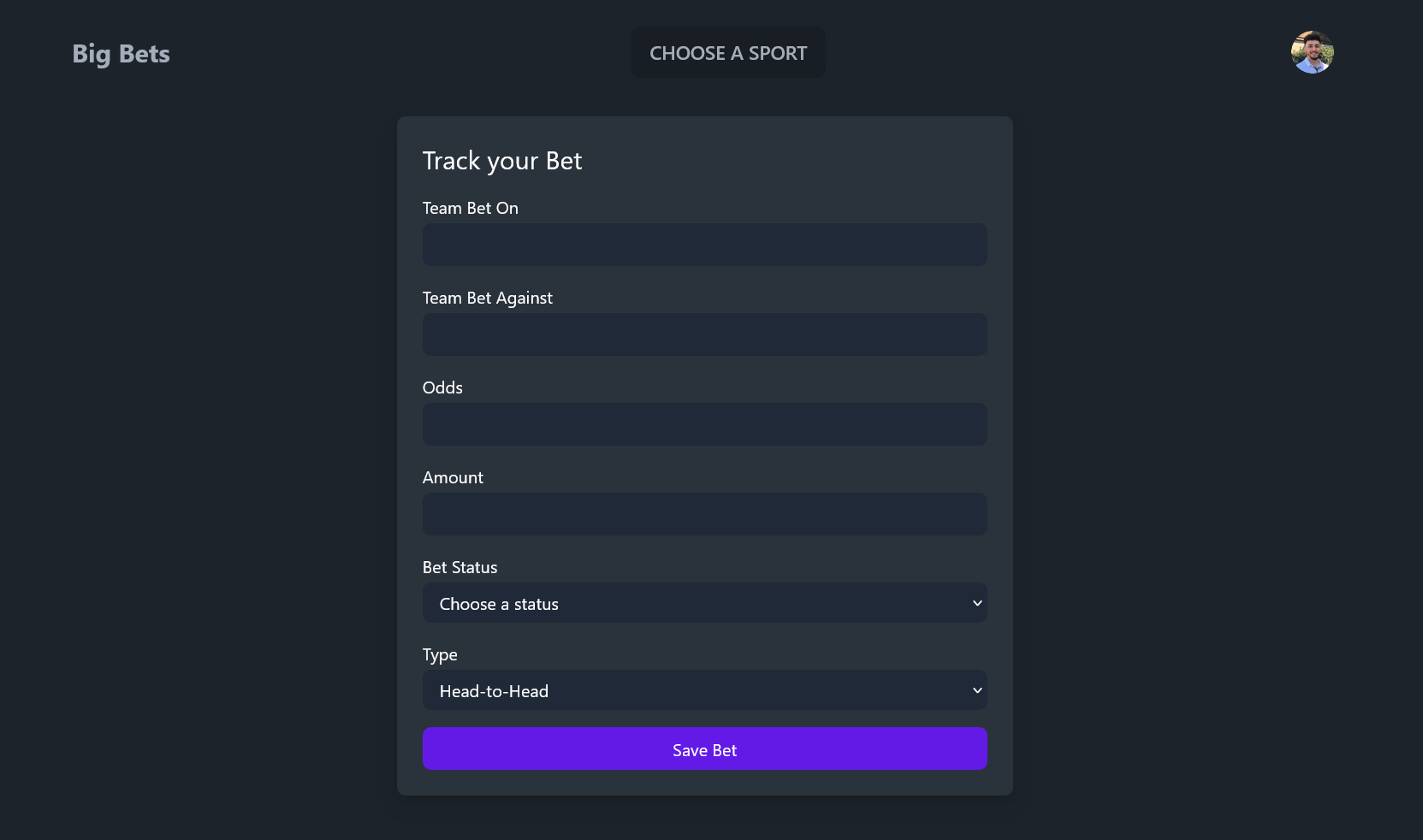This screenshot has height=840, width=1423.
Task: Click into the Odds input field
Action: tap(704, 424)
